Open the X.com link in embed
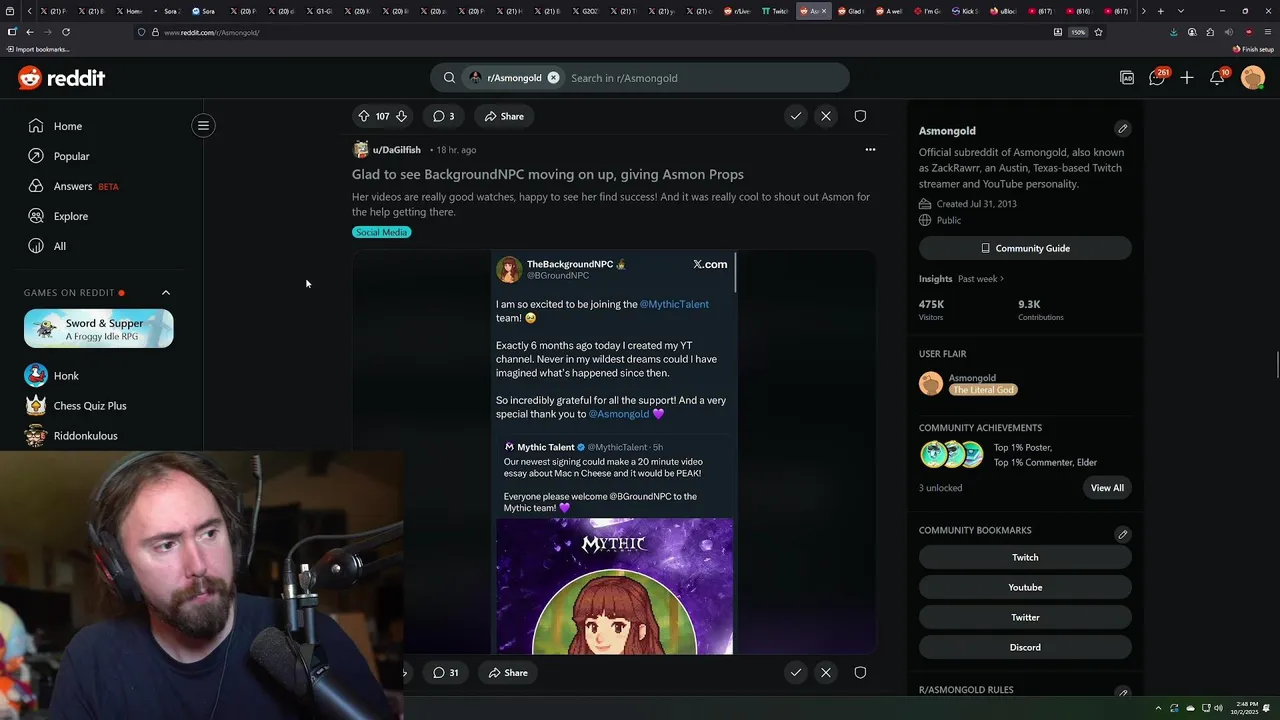This screenshot has height=720, width=1280. (x=710, y=264)
